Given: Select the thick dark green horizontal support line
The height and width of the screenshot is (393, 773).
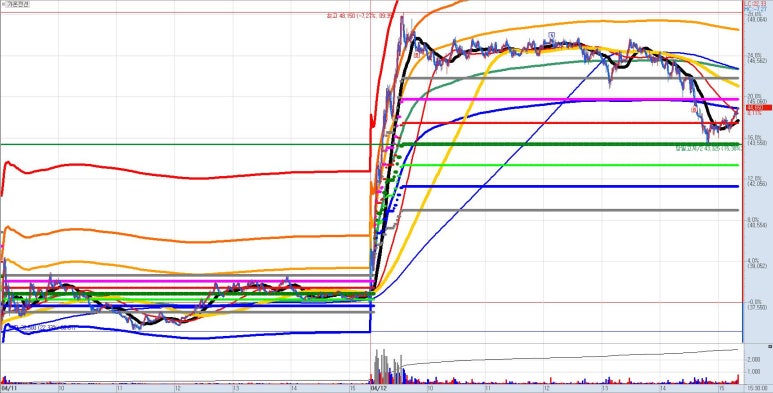Looking at the screenshot, I should [570, 144].
